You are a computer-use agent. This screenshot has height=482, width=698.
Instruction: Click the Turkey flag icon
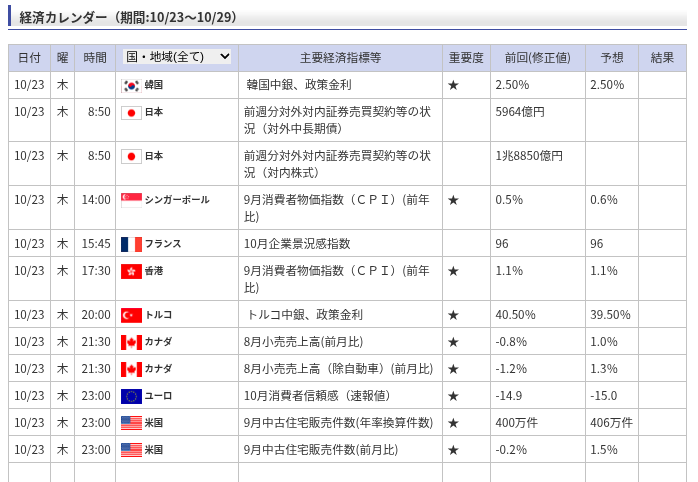131,315
